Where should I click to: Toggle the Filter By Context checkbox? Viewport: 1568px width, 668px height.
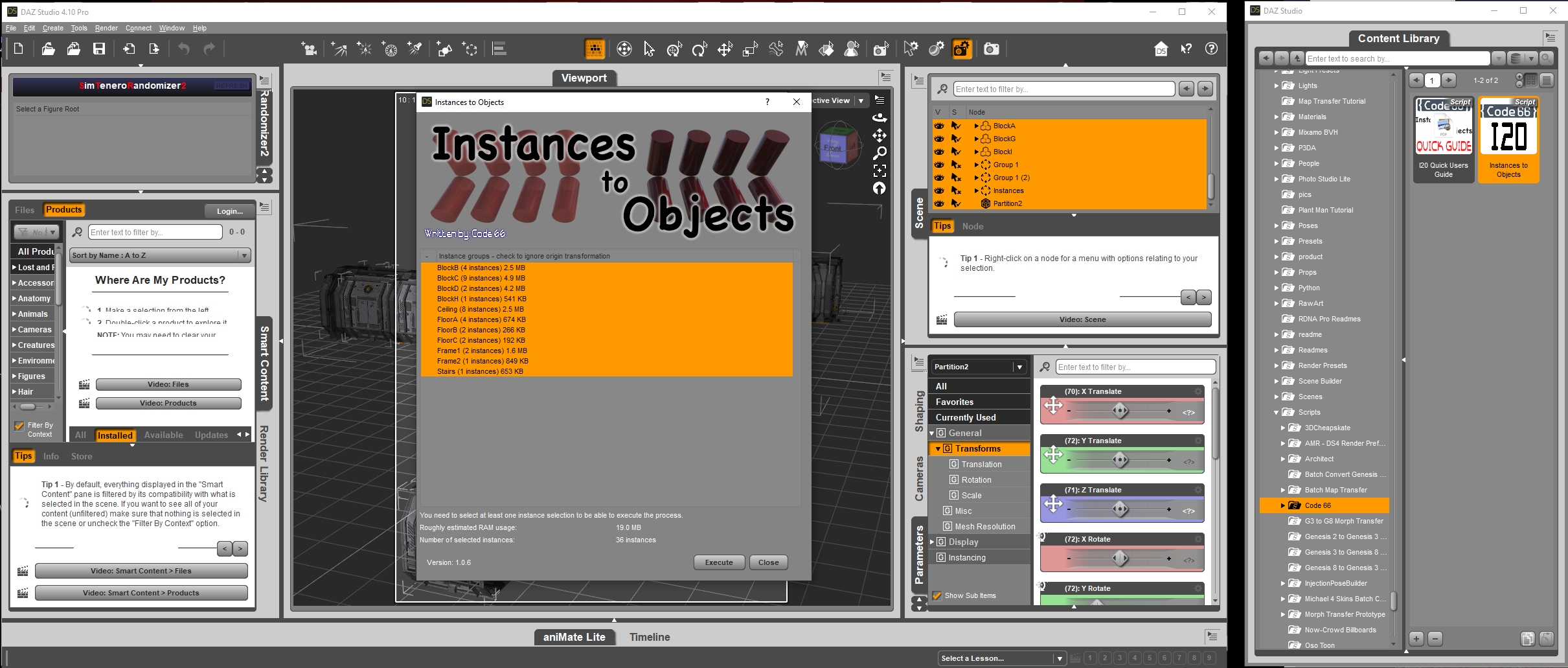19,426
